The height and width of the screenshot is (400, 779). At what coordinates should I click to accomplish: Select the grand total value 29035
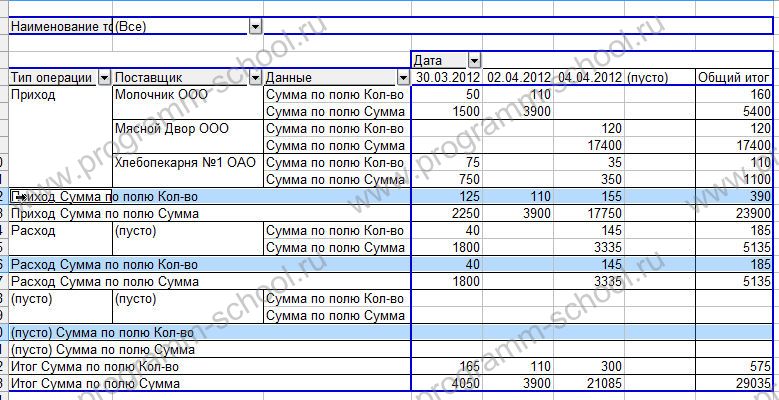(750, 383)
